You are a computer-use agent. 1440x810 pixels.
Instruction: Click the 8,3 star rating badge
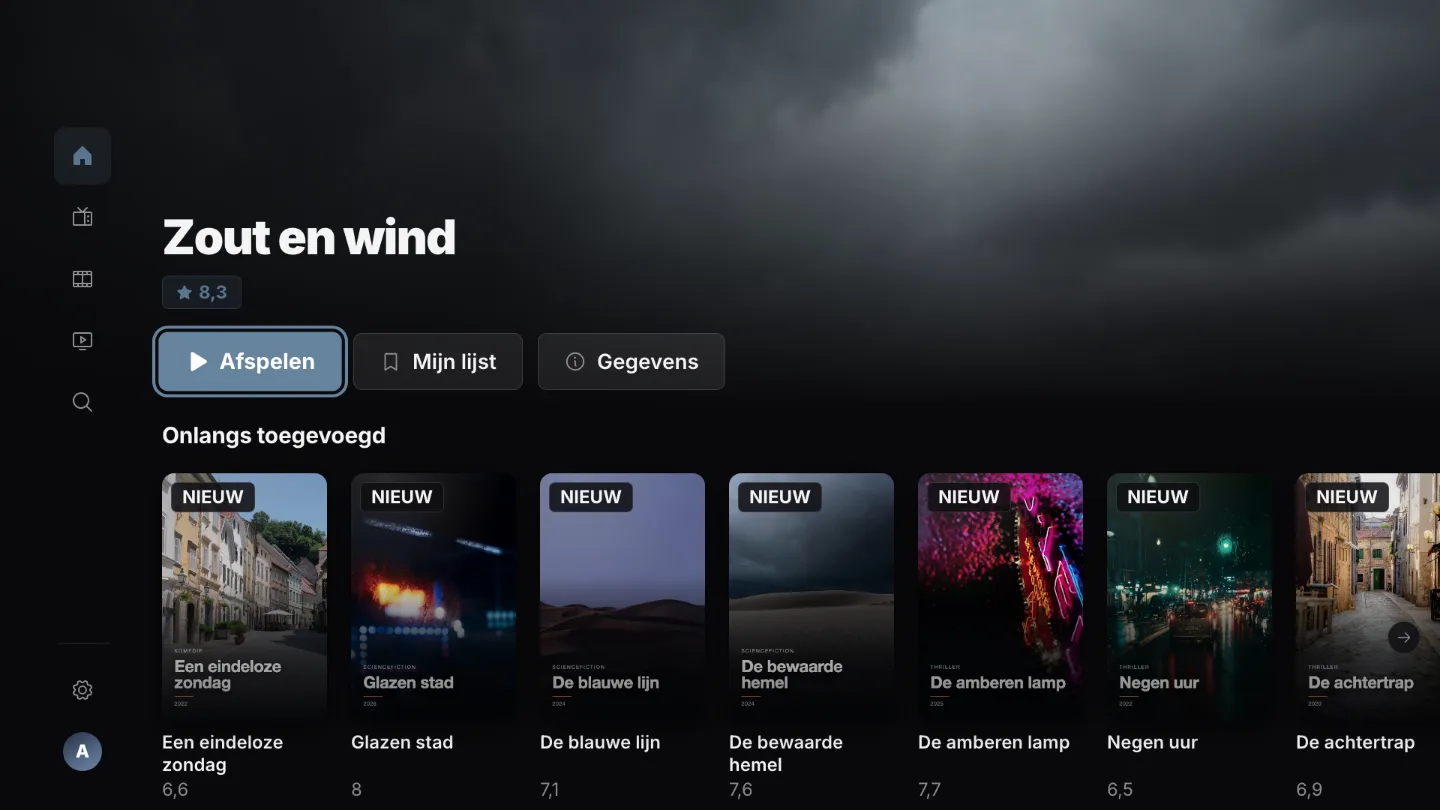coord(201,292)
